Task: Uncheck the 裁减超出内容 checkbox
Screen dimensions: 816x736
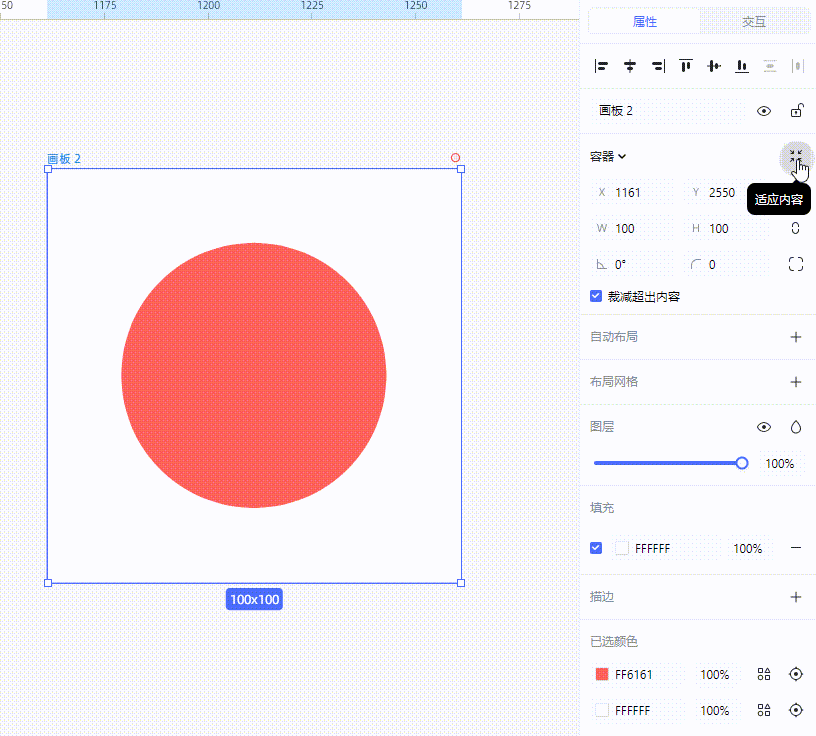Action: (596, 296)
